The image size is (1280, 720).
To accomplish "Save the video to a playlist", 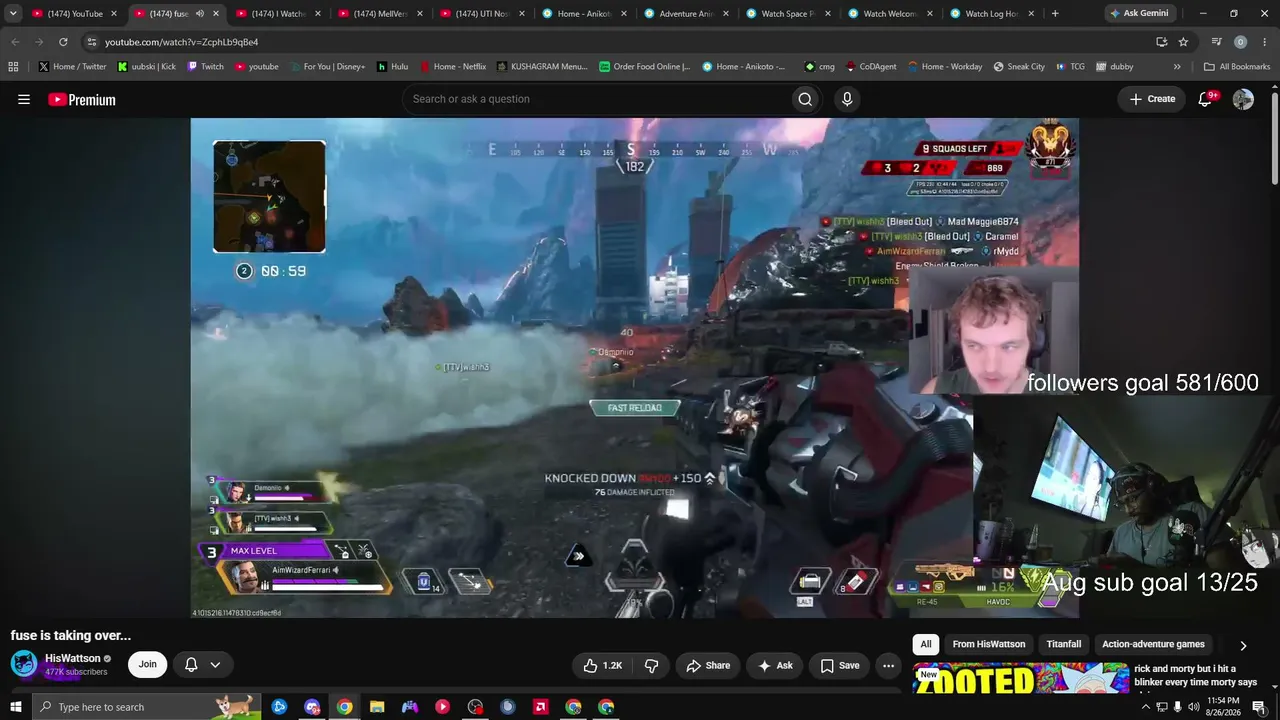I will click(x=840, y=665).
